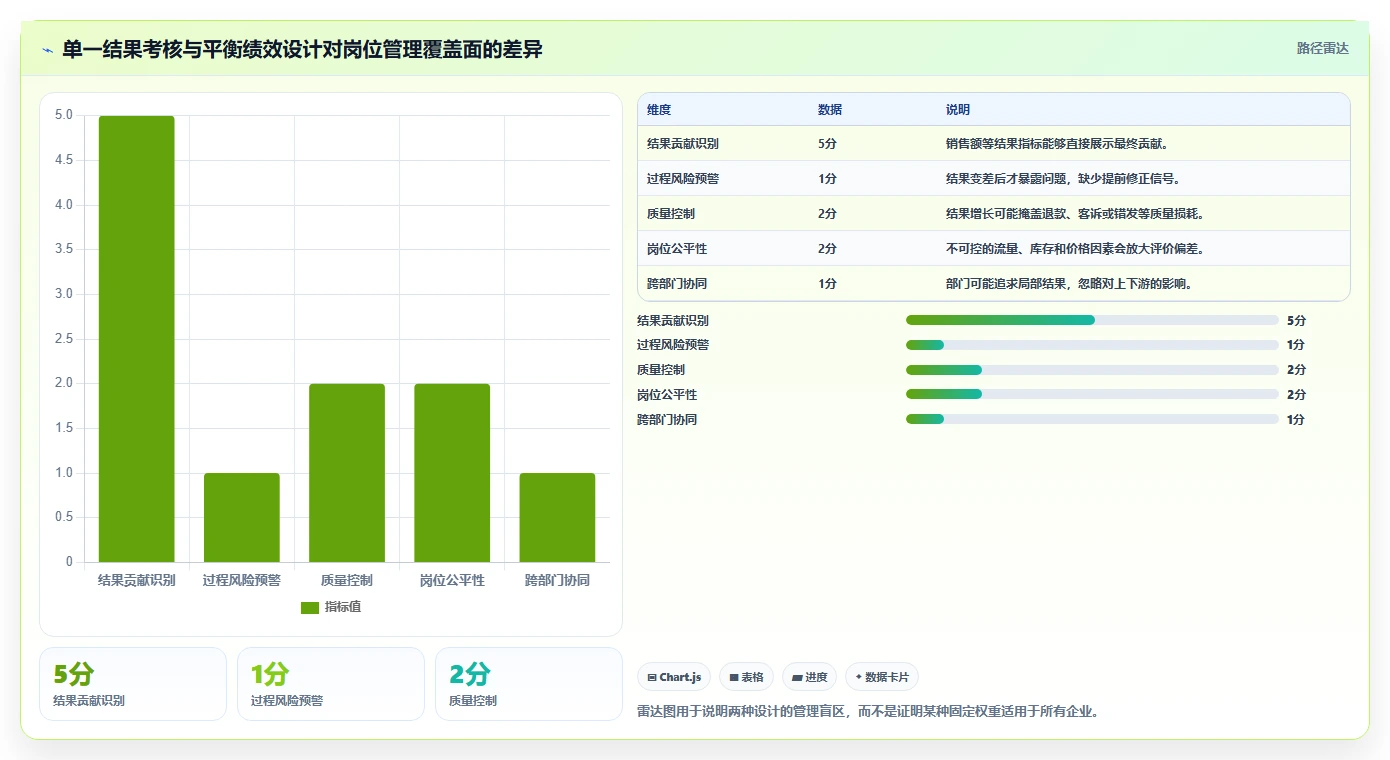
Task: Toggle the 指标值 legend swatch in the chart
Action: [x=310, y=607]
